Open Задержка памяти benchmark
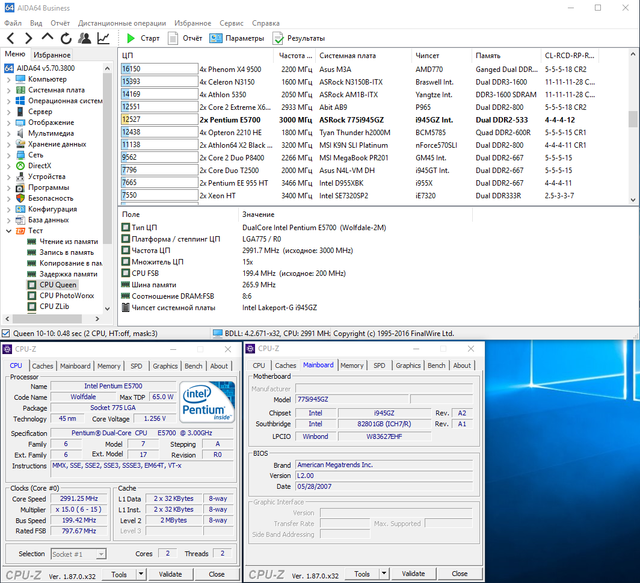 [x=68, y=274]
